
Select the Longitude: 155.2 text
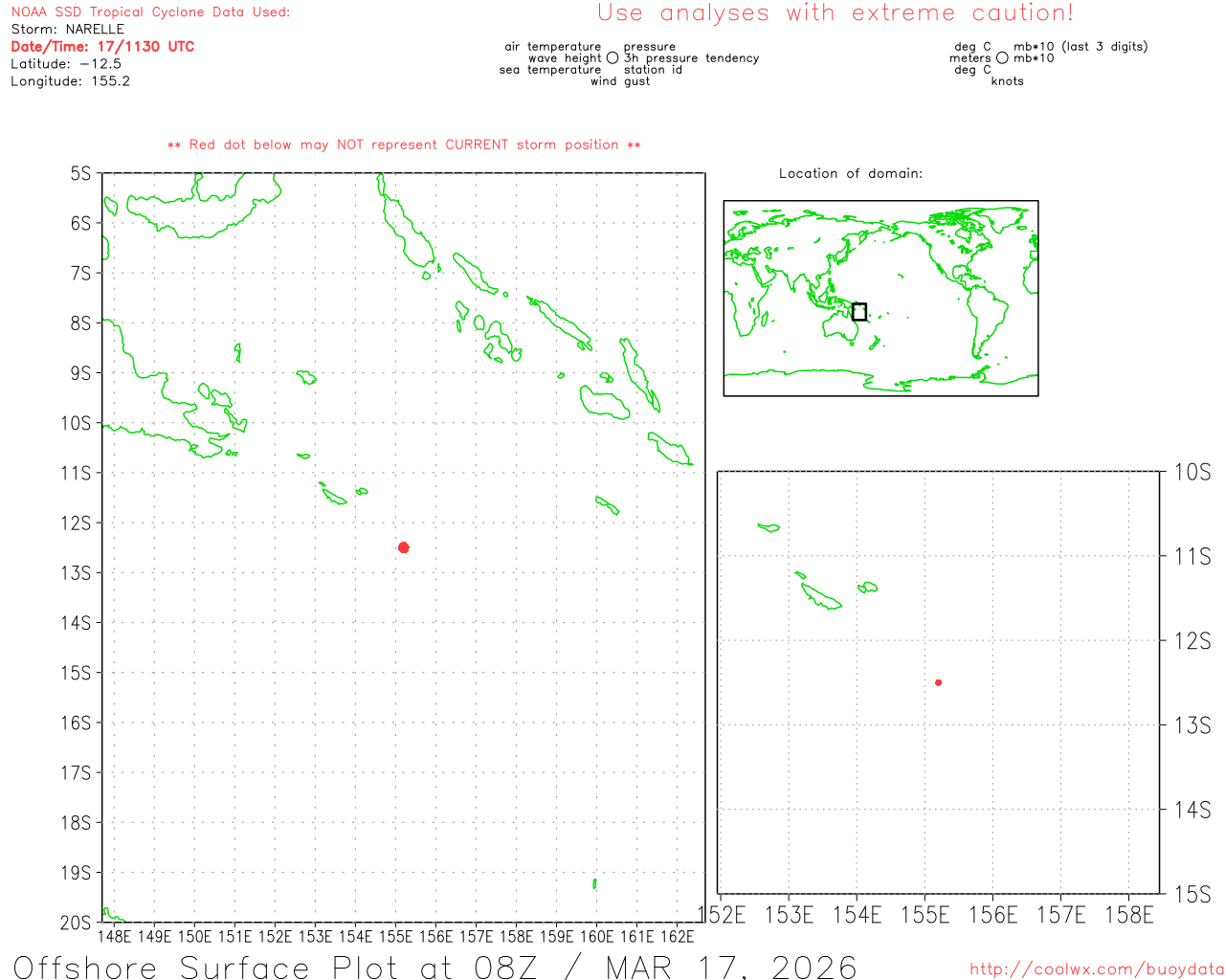(x=70, y=81)
